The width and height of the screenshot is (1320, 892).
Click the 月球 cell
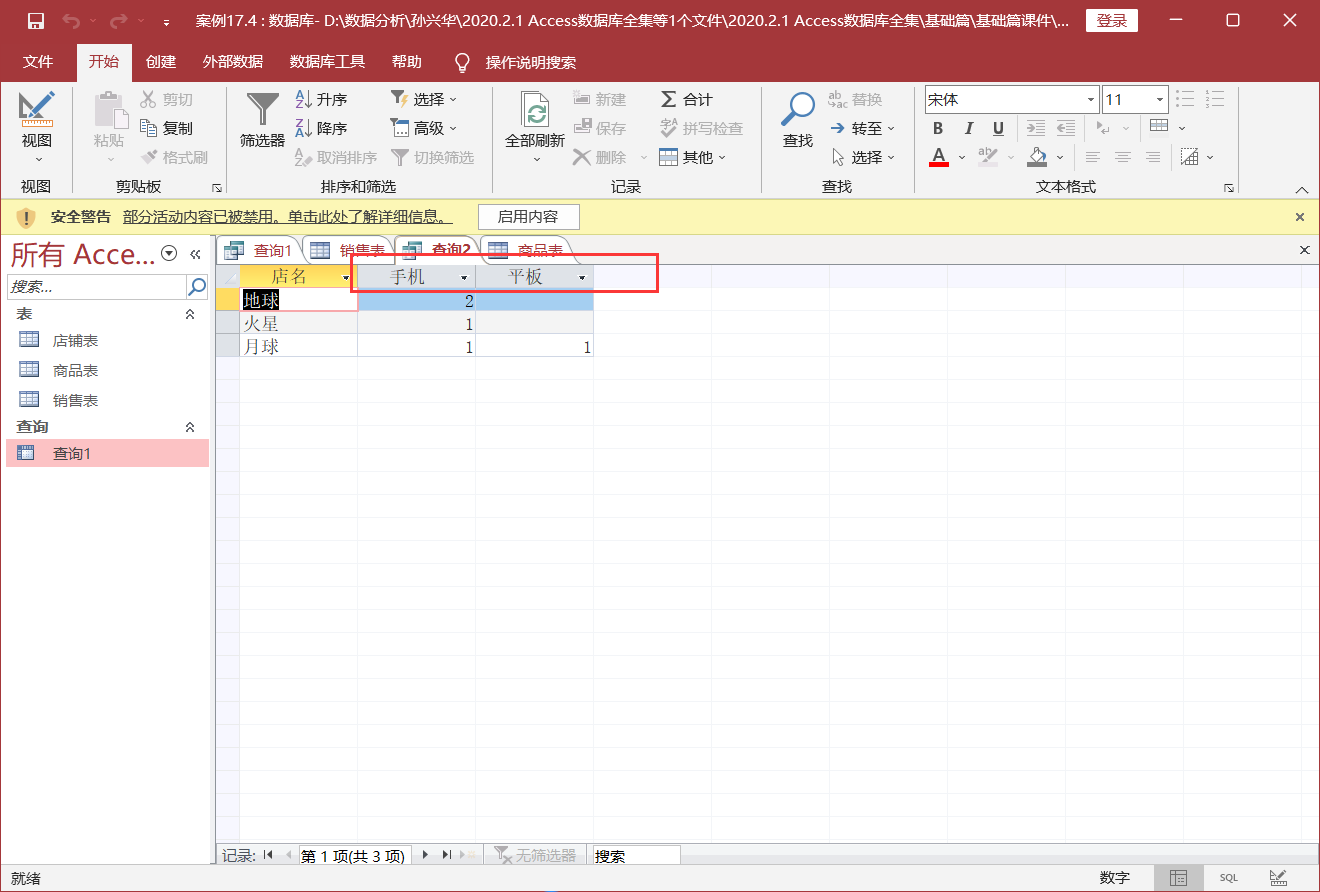click(298, 346)
